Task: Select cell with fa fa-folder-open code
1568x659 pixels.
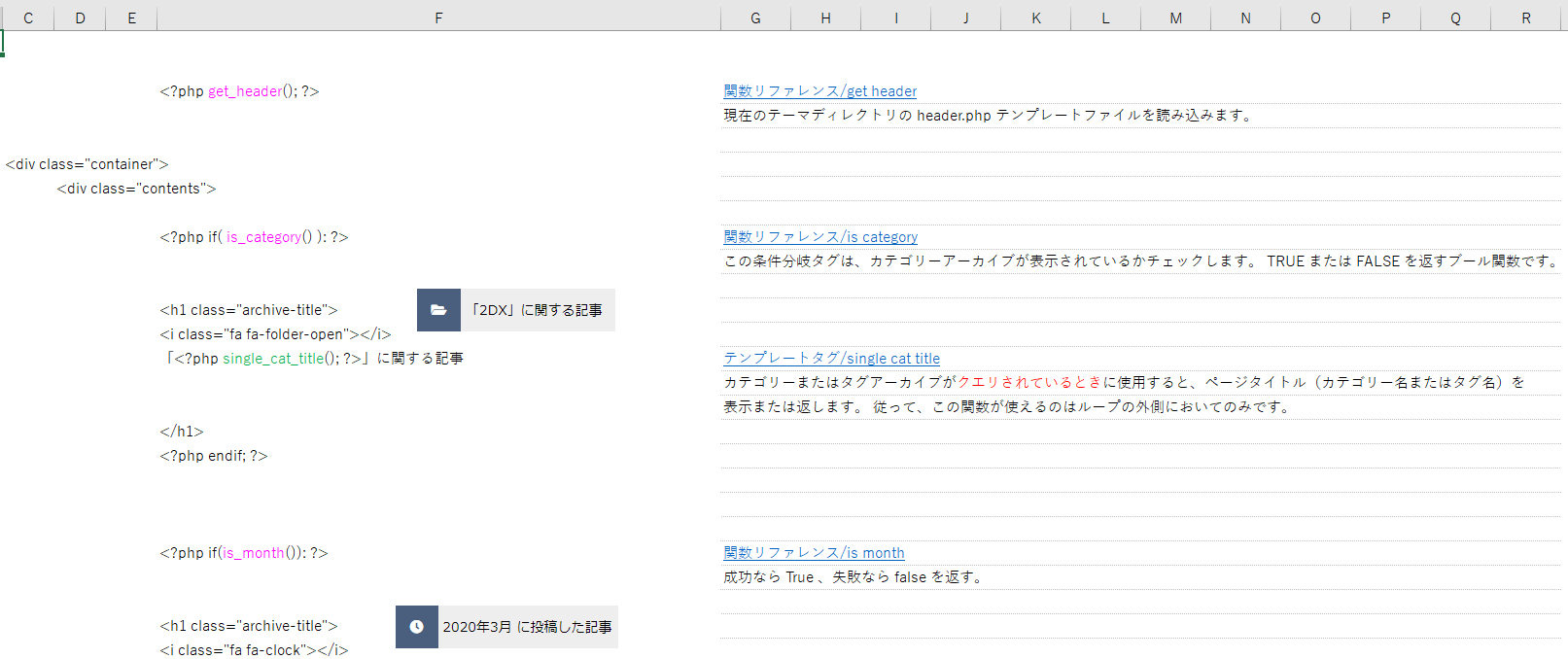Action: (275, 334)
